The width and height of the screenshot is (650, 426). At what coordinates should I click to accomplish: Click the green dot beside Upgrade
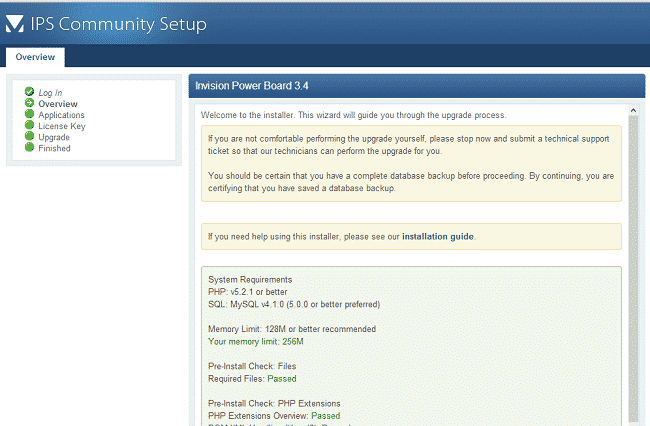30,137
